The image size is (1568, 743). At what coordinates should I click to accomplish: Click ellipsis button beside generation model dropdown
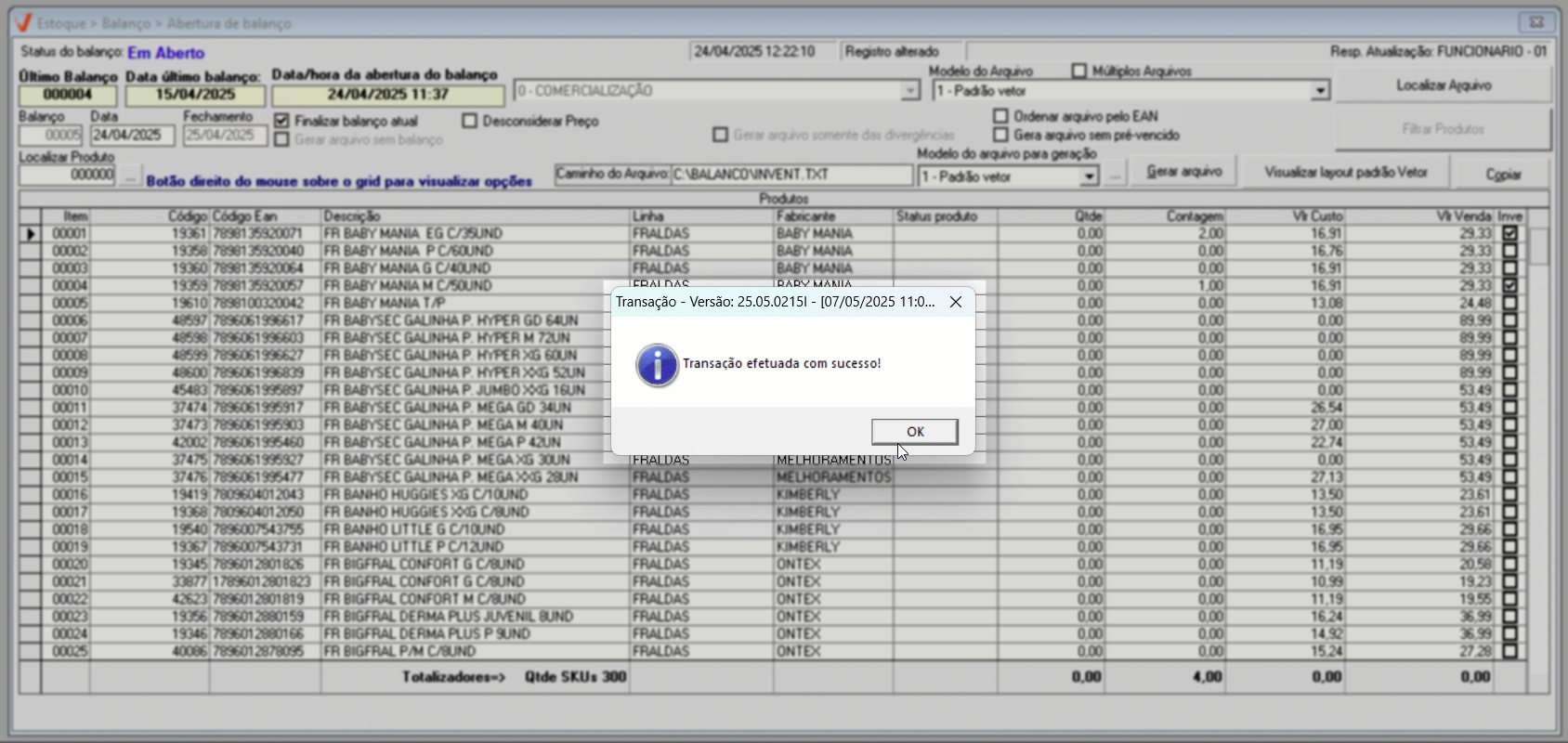(1115, 176)
